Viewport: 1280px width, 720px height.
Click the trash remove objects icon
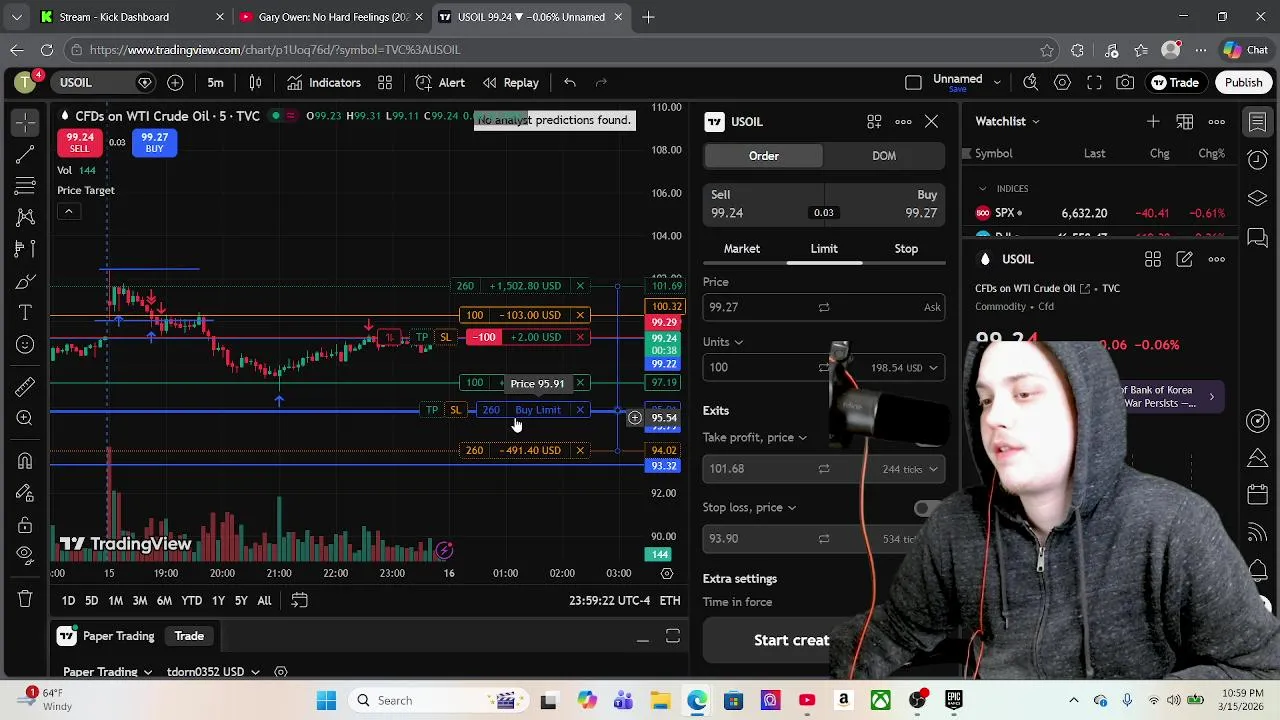(x=25, y=599)
